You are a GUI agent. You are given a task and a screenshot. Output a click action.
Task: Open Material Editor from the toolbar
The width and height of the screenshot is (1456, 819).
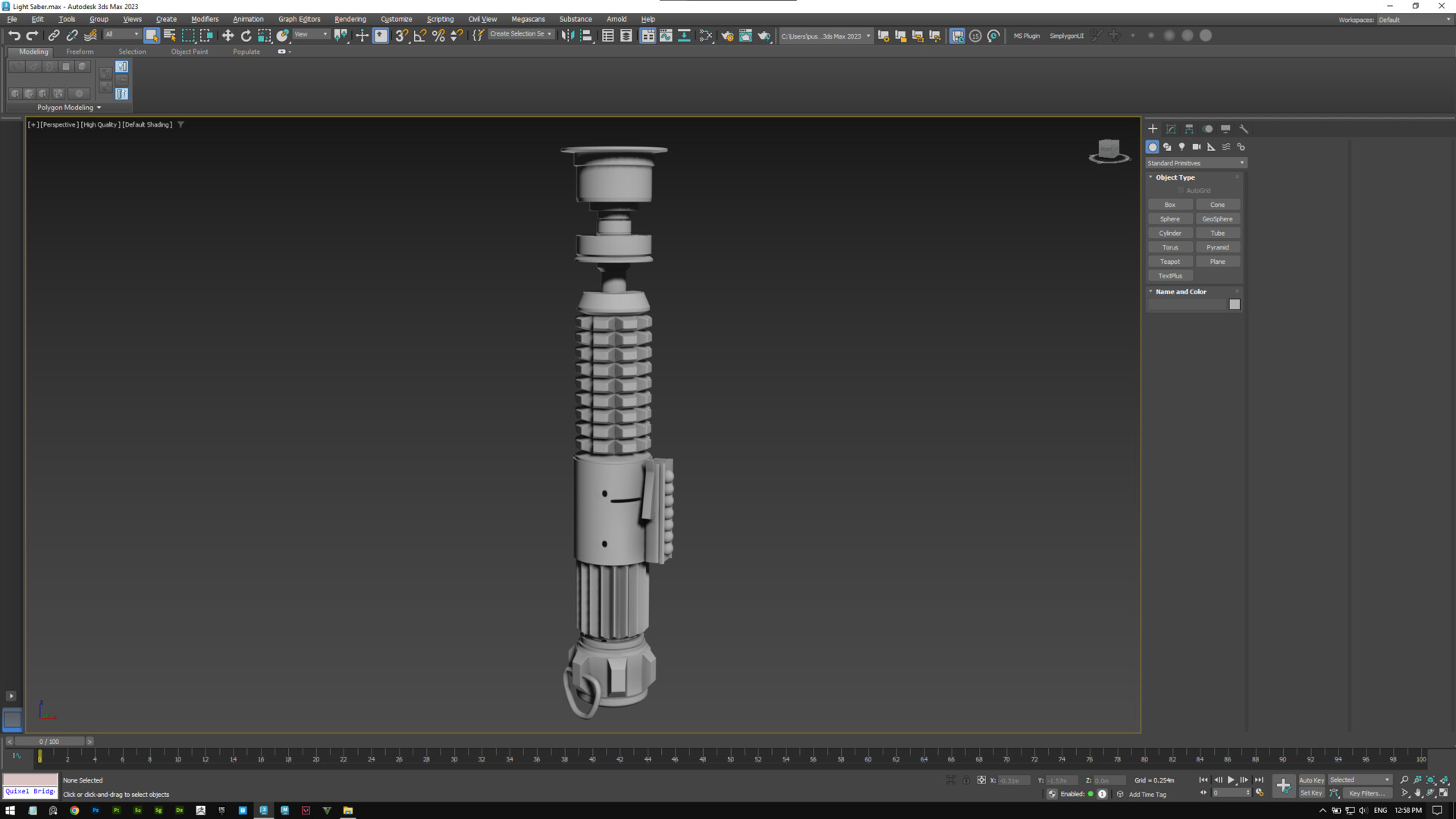(x=705, y=36)
